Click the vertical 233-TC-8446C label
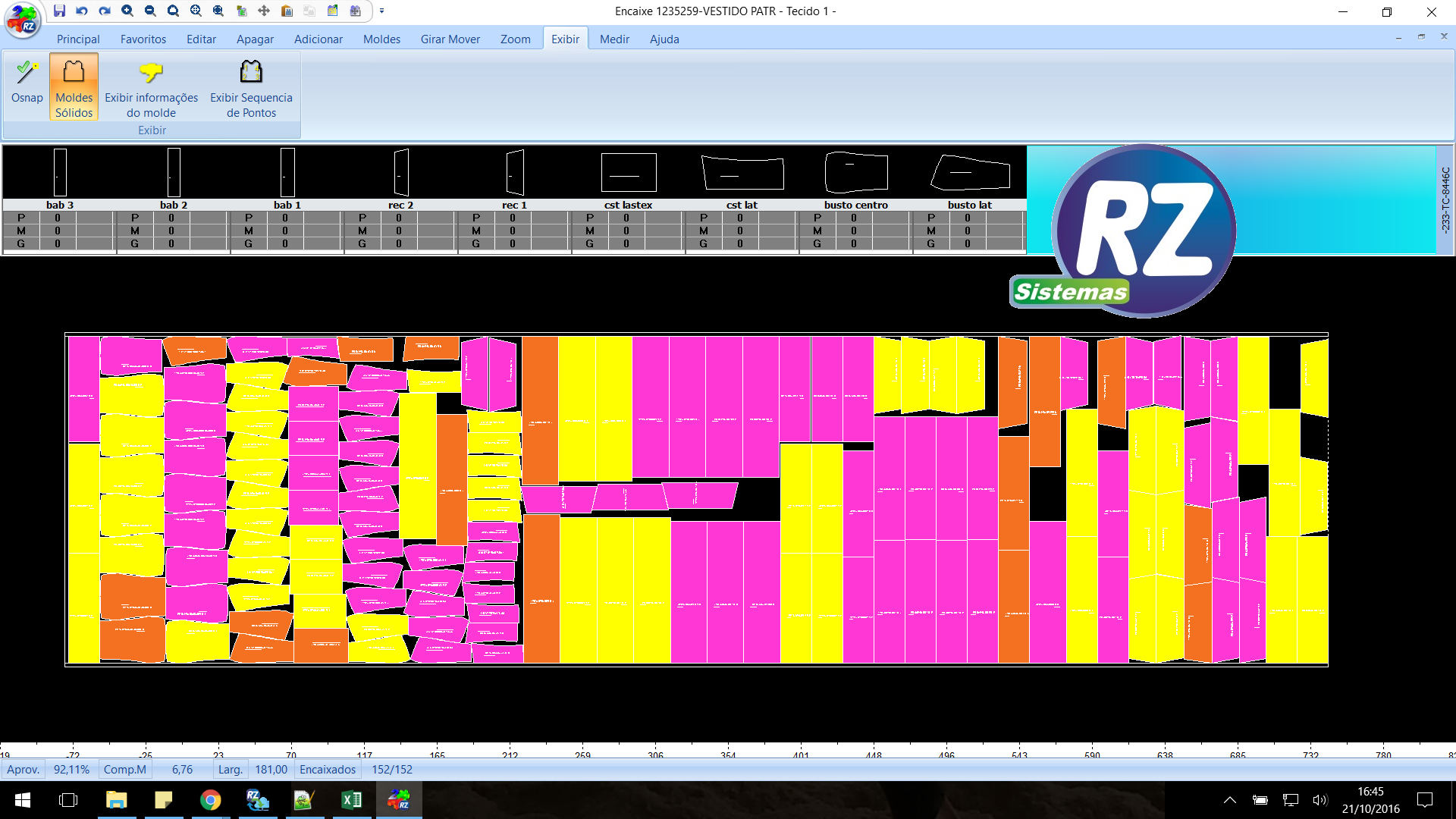This screenshot has width=1456, height=819. tap(1445, 200)
